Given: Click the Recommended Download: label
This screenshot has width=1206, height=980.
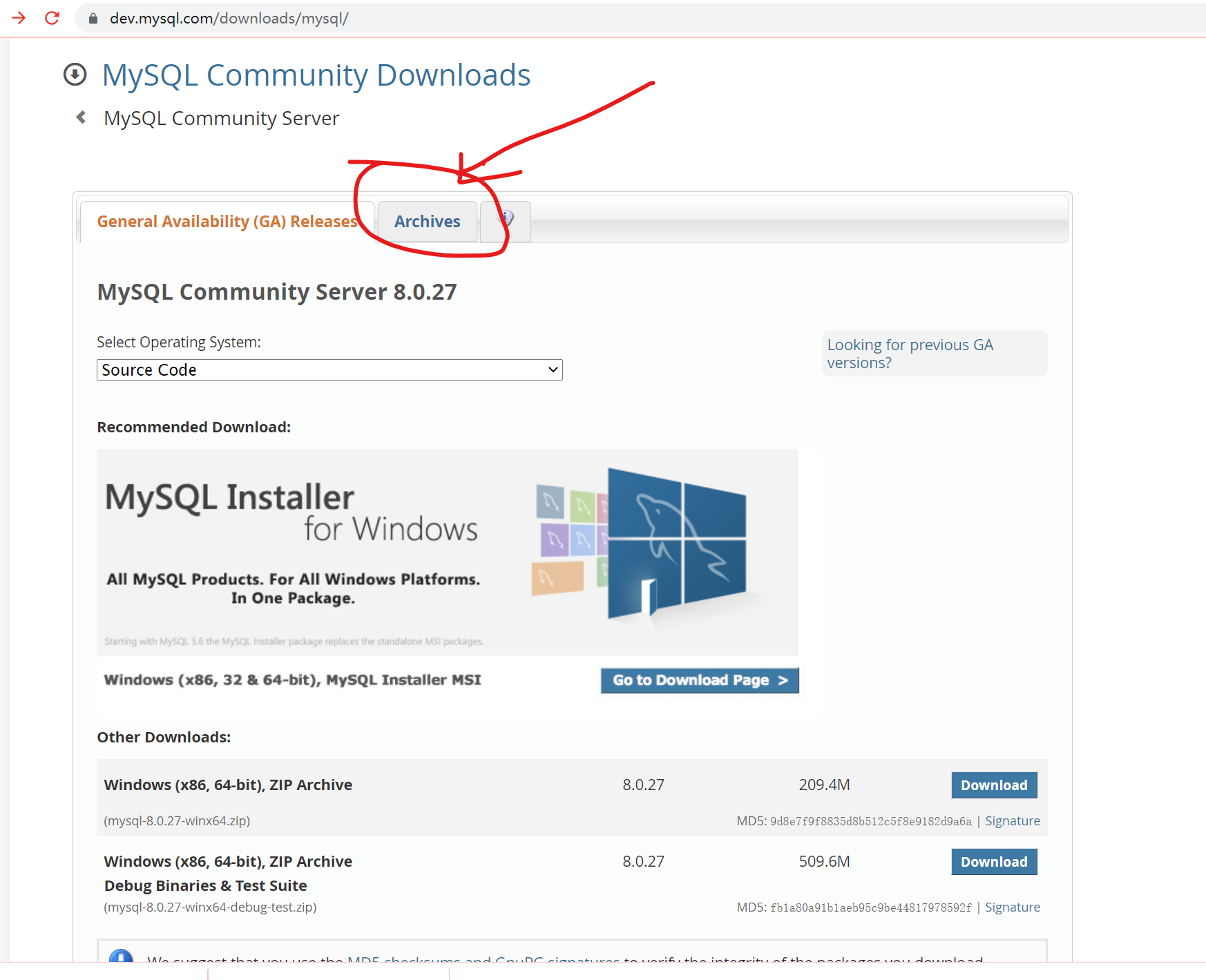Looking at the screenshot, I should 193,427.
